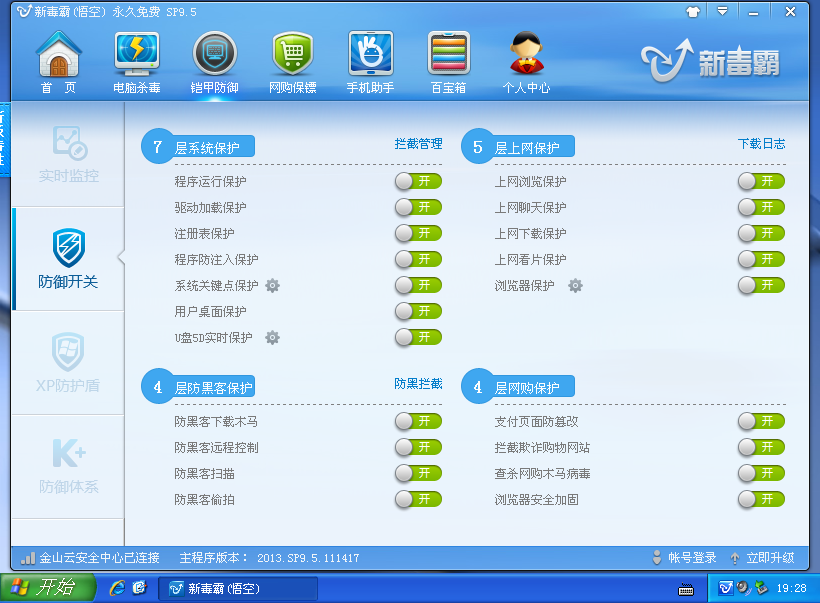Click 主程序版本 2013.SP9.5.111417 text

tap(269, 558)
